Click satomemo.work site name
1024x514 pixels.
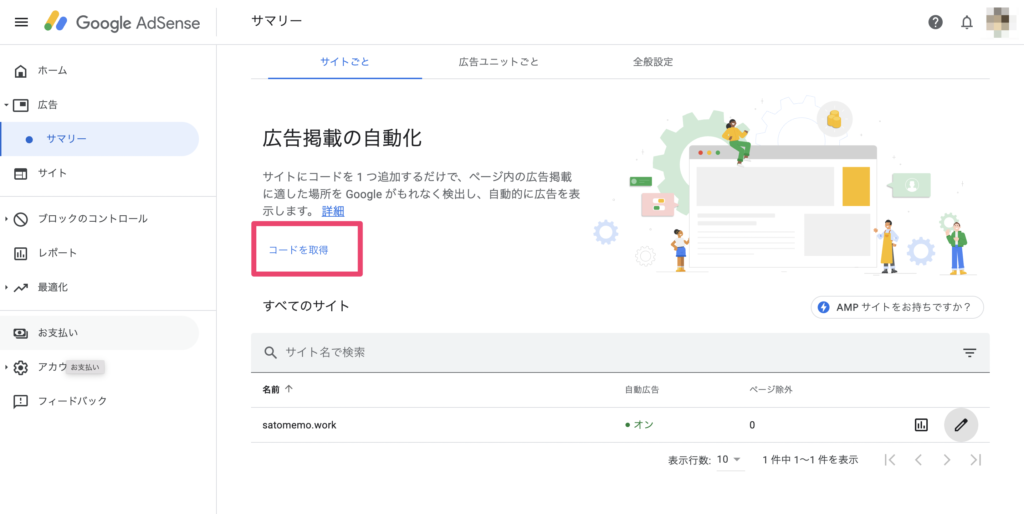(x=300, y=425)
